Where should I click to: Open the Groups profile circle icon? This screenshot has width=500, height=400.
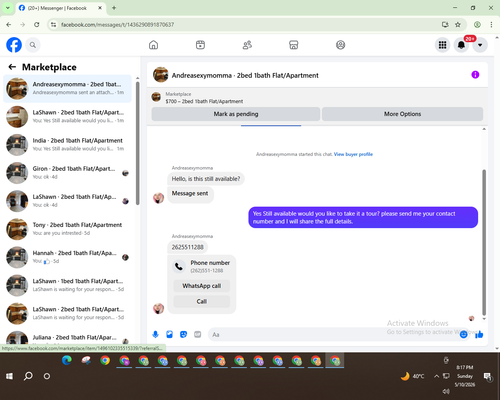[340, 45]
